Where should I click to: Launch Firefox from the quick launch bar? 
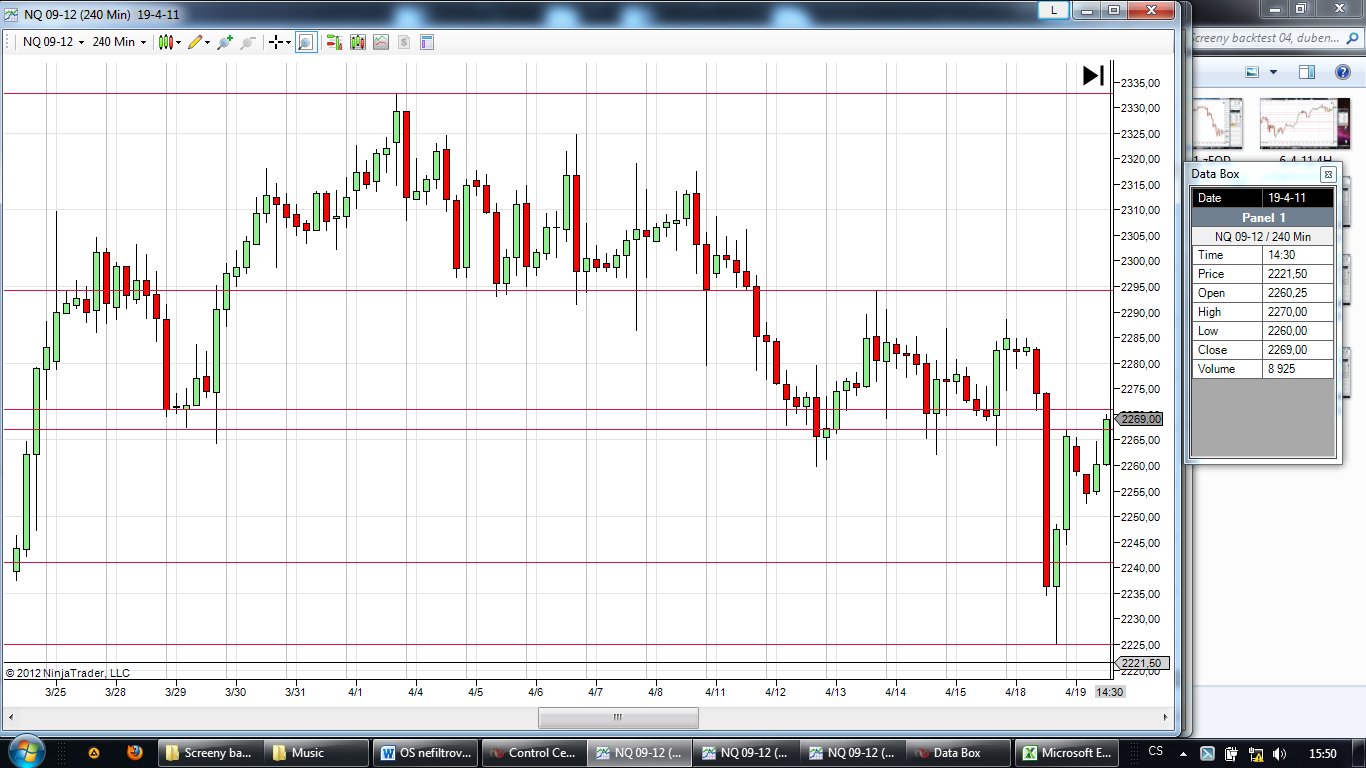click(x=135, y=752)
